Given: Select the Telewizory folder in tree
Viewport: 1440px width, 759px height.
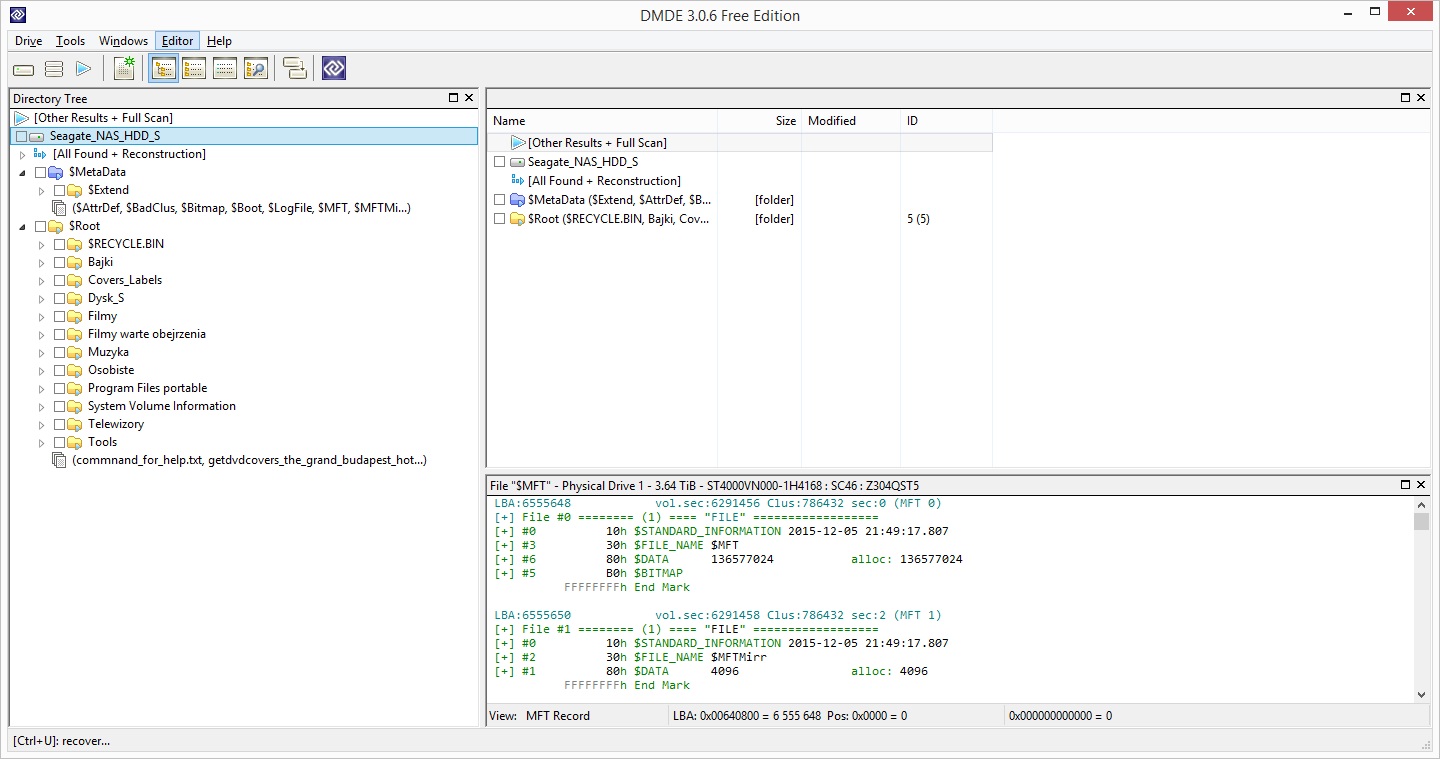Looking at the screenshot, I should (116, 424).
